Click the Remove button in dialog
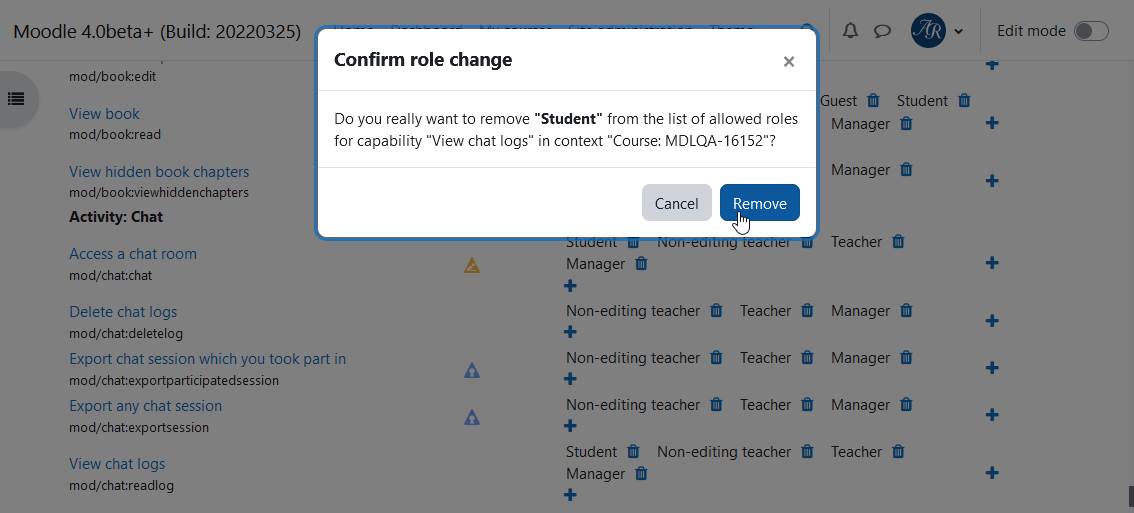Image resolution: width=1134 pixels, height=513 pixels. 759,203
